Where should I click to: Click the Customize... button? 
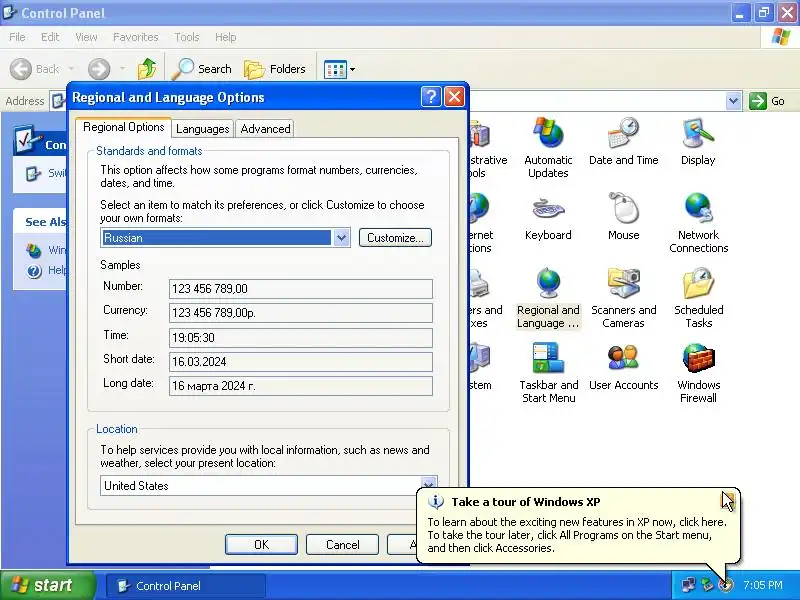[395, 238]
